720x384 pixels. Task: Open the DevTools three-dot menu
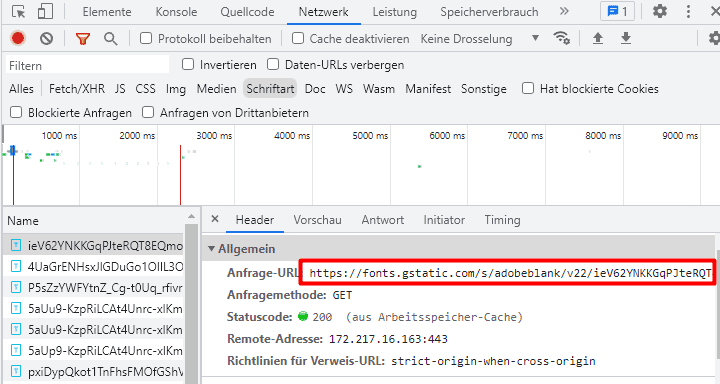688,11
